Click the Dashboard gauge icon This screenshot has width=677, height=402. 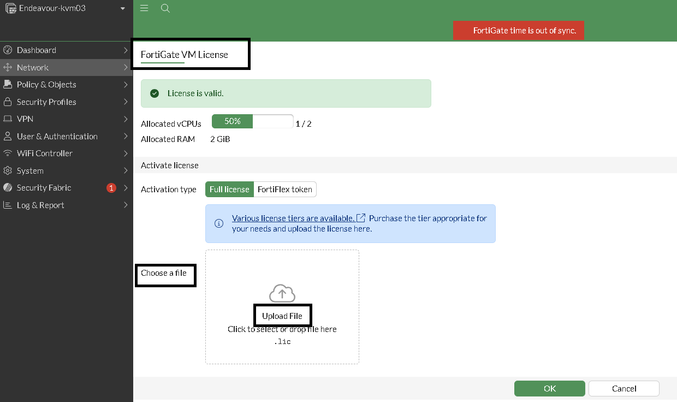click(x=7, y=50)
